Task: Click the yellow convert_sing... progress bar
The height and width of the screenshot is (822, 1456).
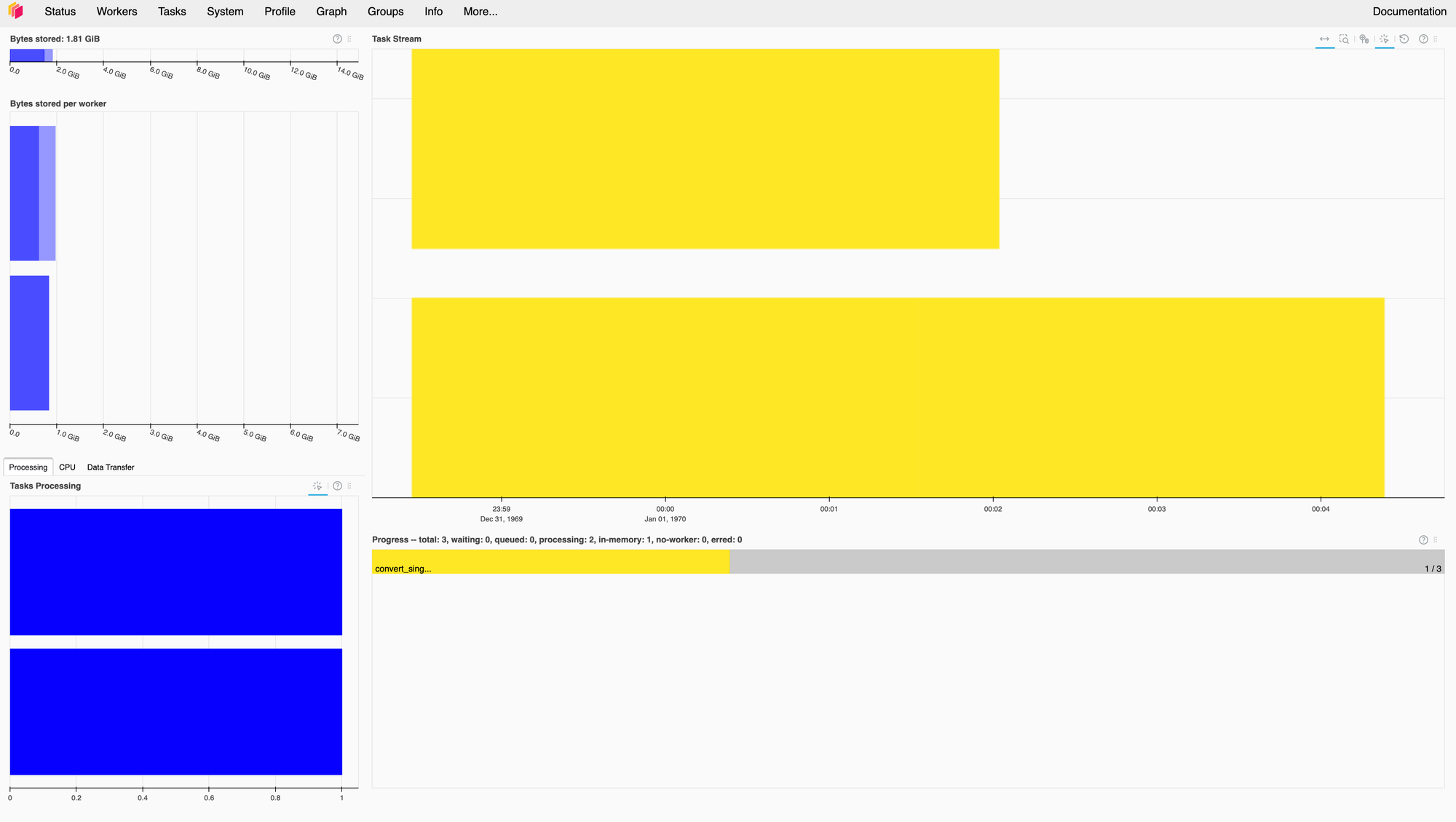Action: pos(550,561)
